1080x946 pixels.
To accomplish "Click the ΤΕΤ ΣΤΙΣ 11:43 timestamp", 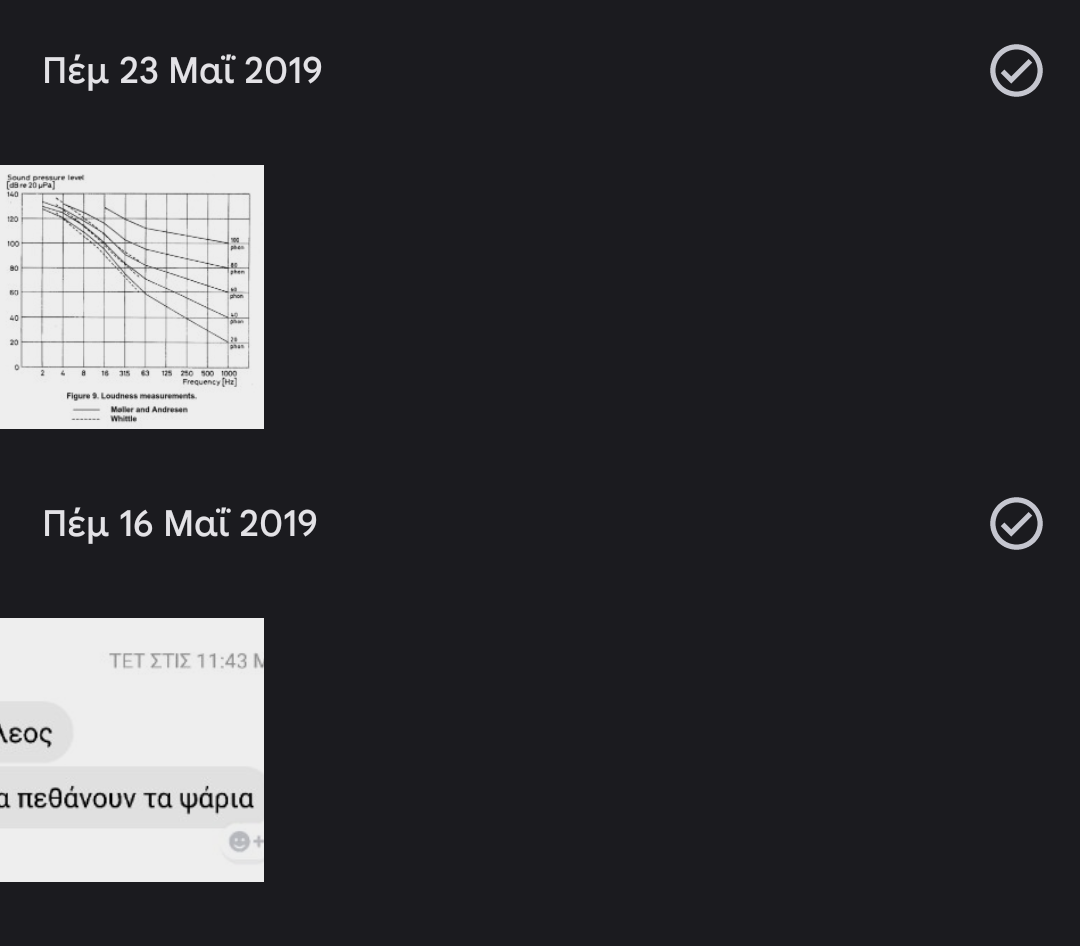I will click(185, 661).
